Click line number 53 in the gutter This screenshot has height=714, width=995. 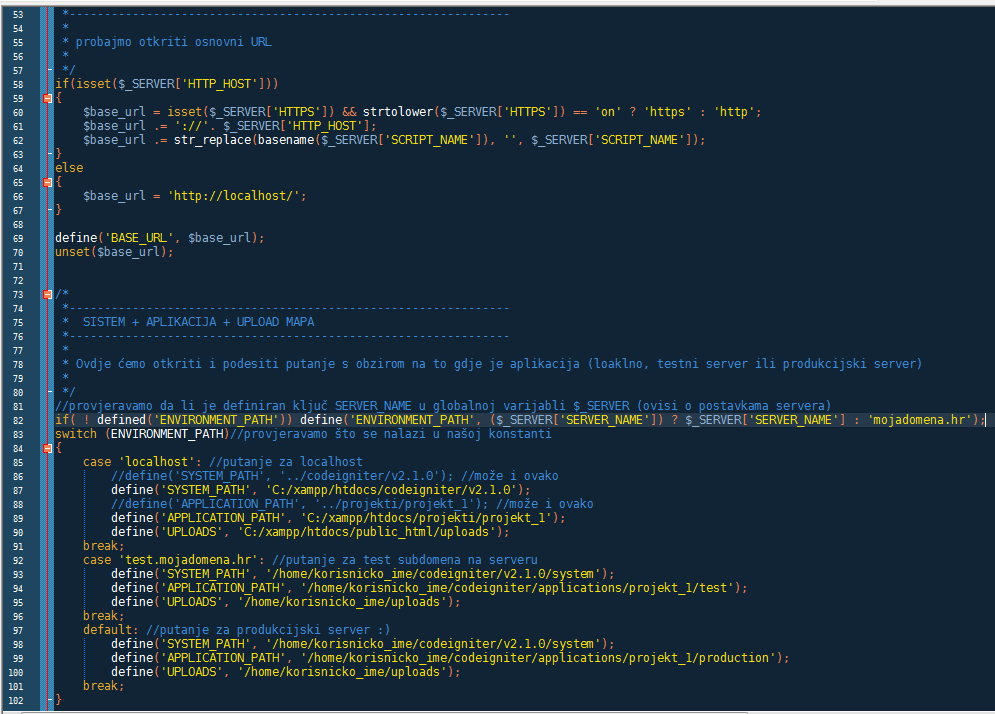(18, 14)
